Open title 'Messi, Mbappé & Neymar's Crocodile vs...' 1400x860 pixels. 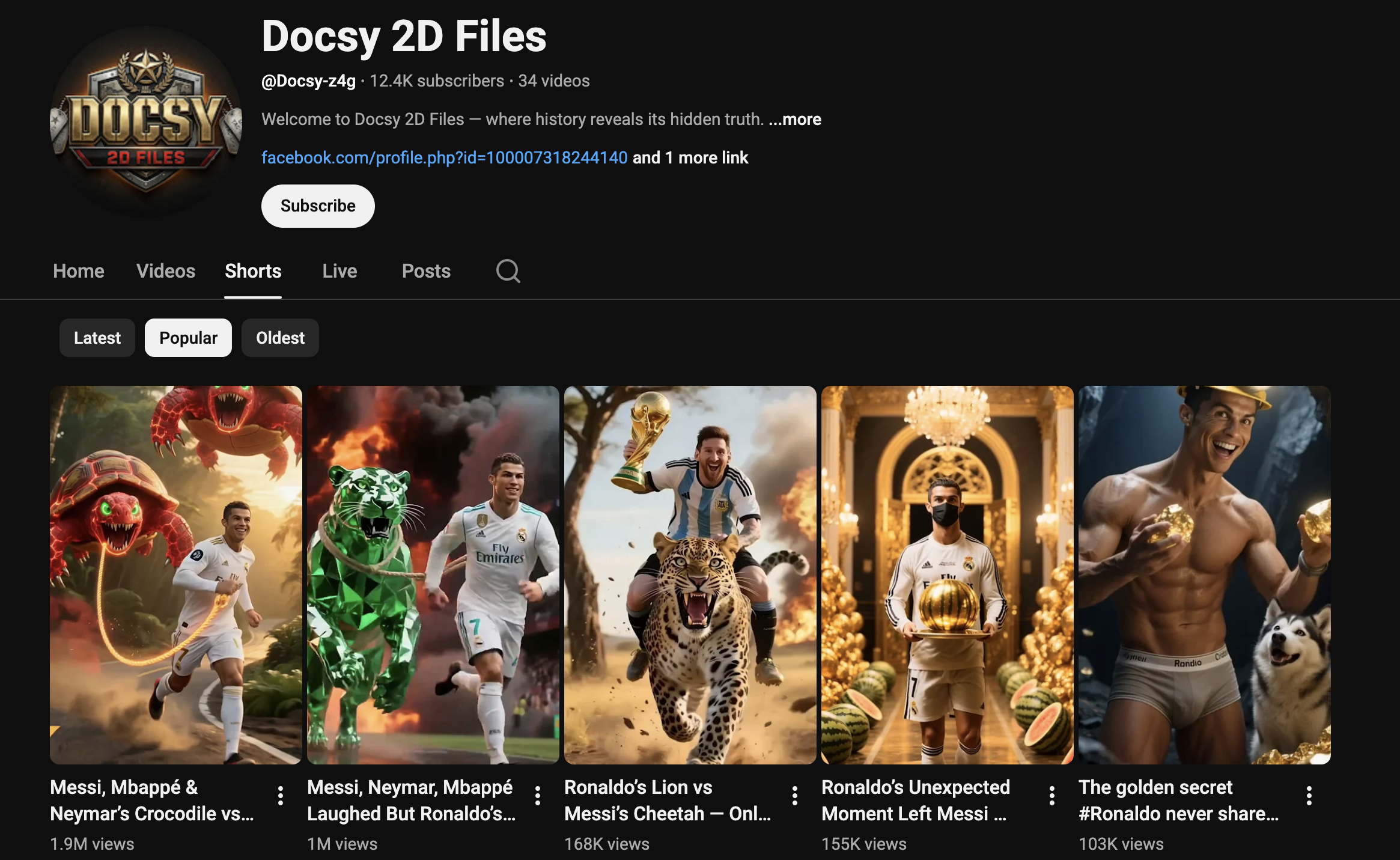(152, 801)
